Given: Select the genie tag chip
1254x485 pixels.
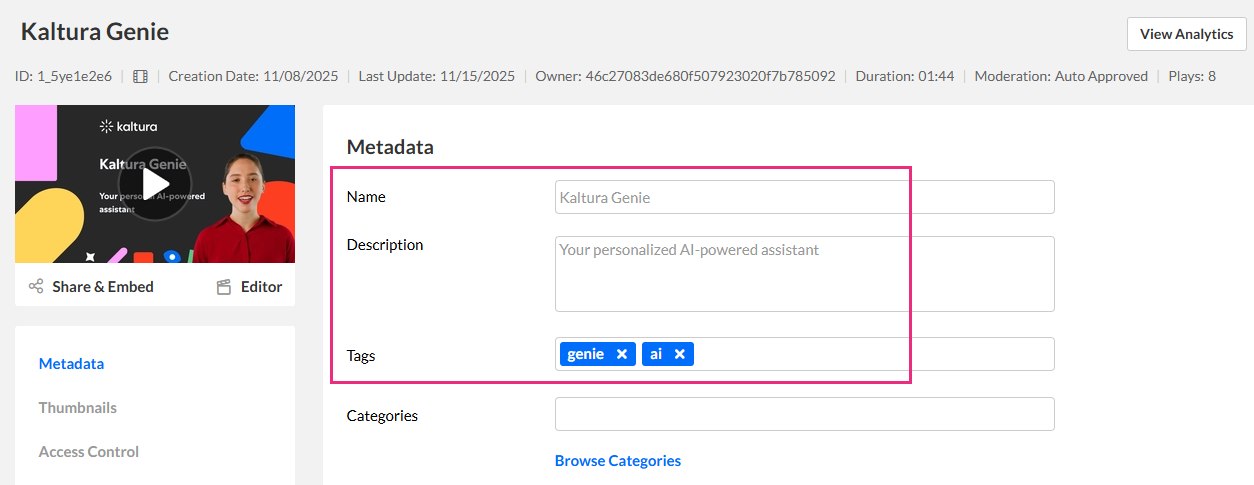Looking at the screenshot, I should 586,354.
